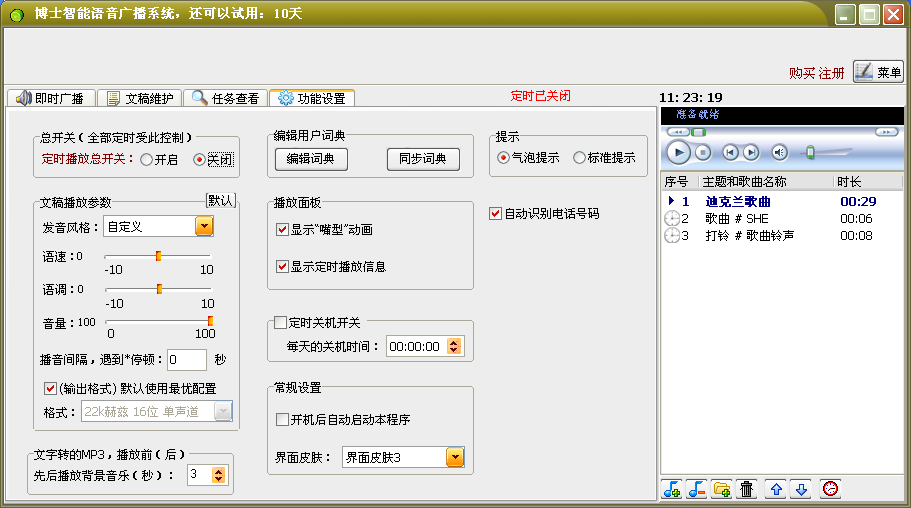Open the 即时广播 tab
The image size is (911, 508).
click(x=51, y=98)
